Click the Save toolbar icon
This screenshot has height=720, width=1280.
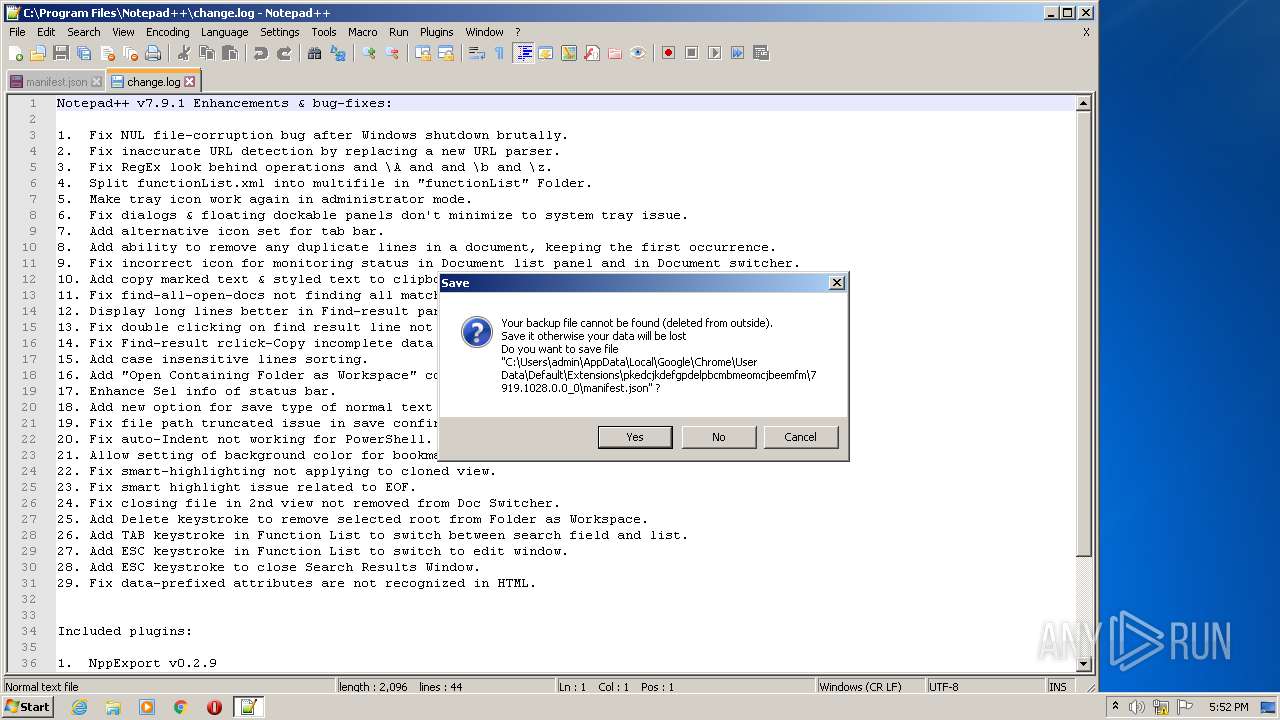click(61, 53)
